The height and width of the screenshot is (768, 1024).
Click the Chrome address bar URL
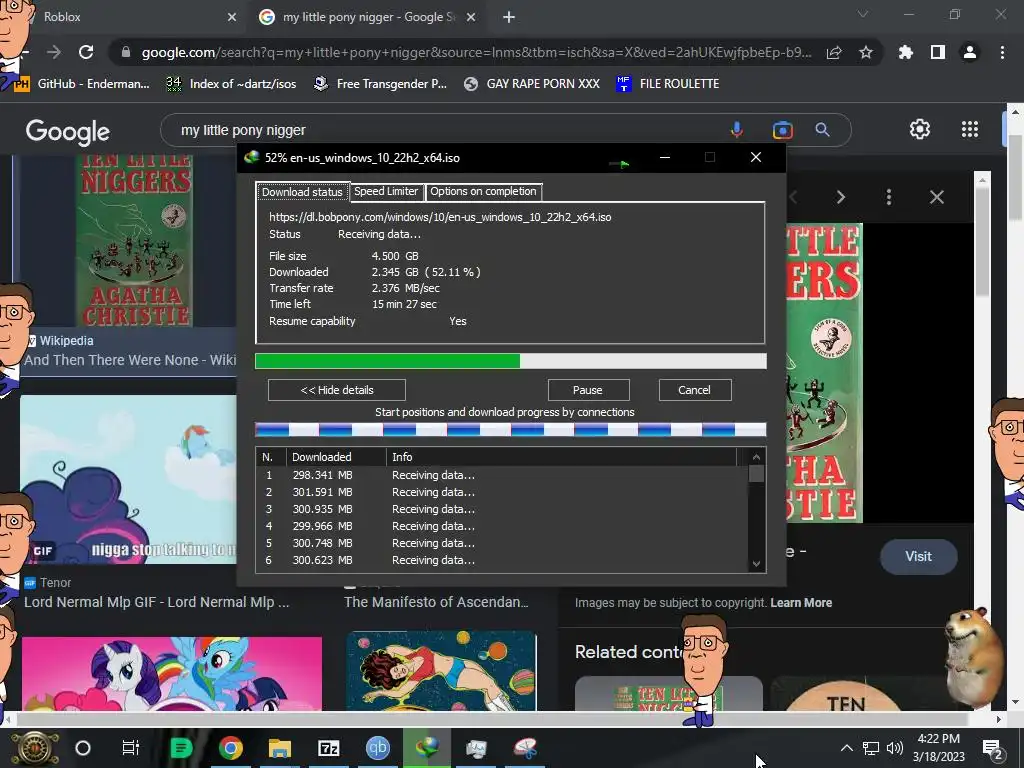click(476, 52)
